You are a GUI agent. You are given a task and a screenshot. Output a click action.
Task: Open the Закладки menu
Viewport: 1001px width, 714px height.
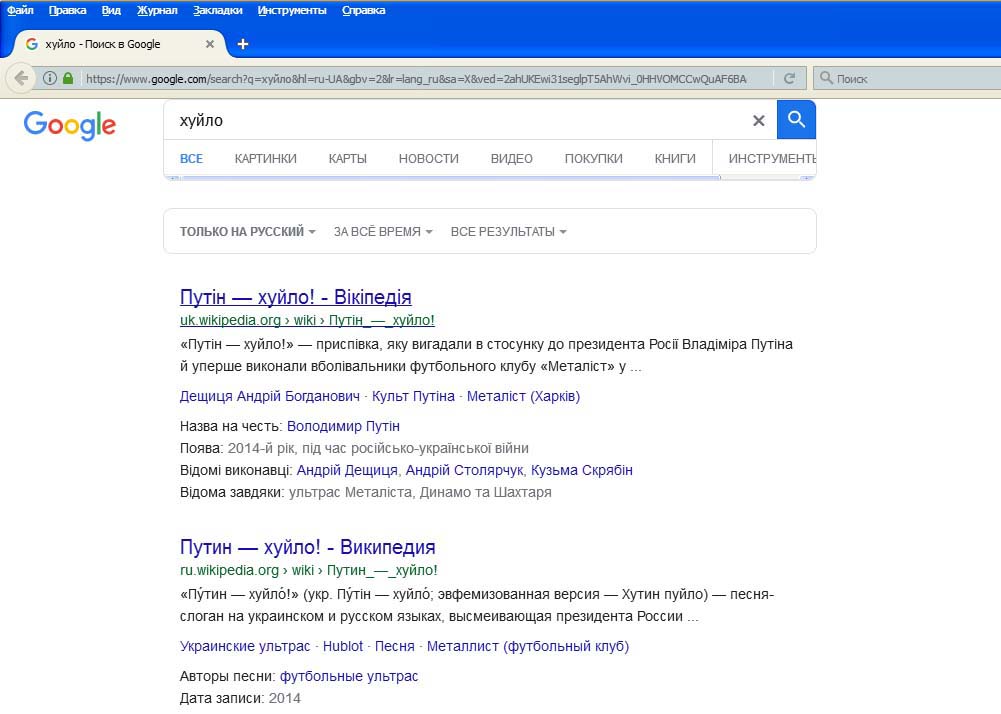coord(218,10)
